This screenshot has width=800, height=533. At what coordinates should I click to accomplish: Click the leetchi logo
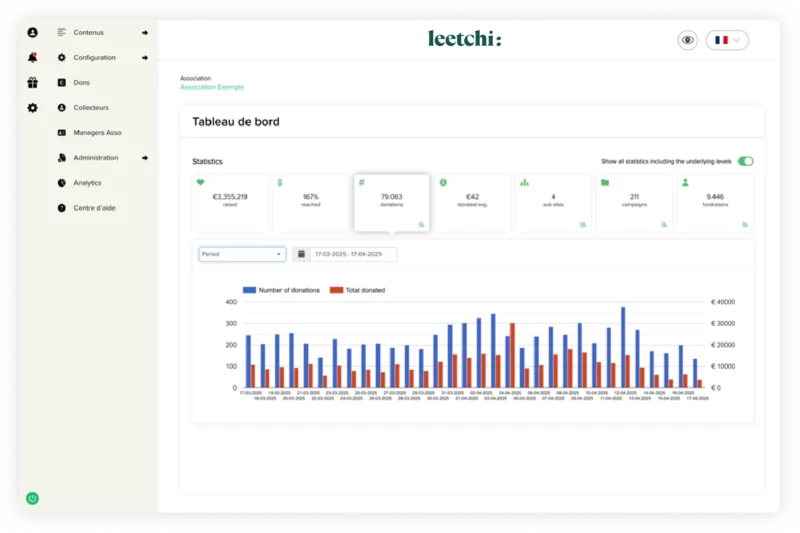(x=464, y=39)
